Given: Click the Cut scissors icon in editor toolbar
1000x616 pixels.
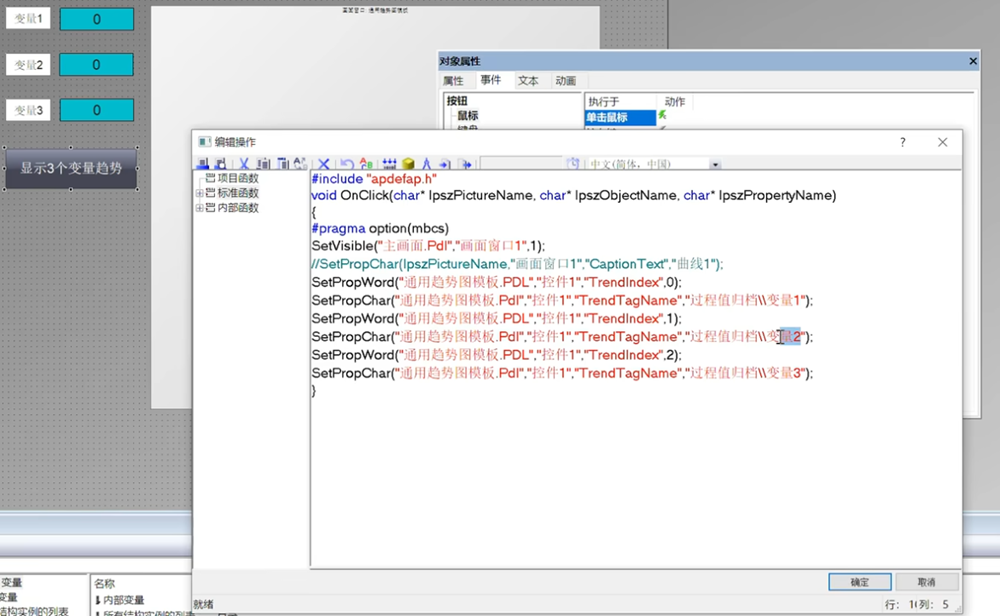Looking at the screenshot, I should tap(243, 164).
